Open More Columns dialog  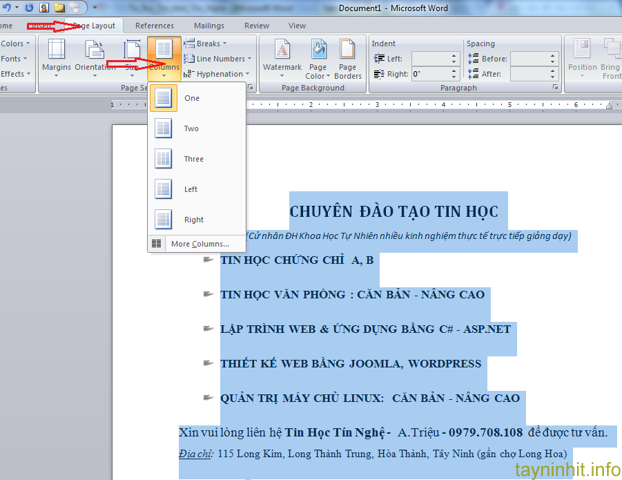[x=196, y=243]
